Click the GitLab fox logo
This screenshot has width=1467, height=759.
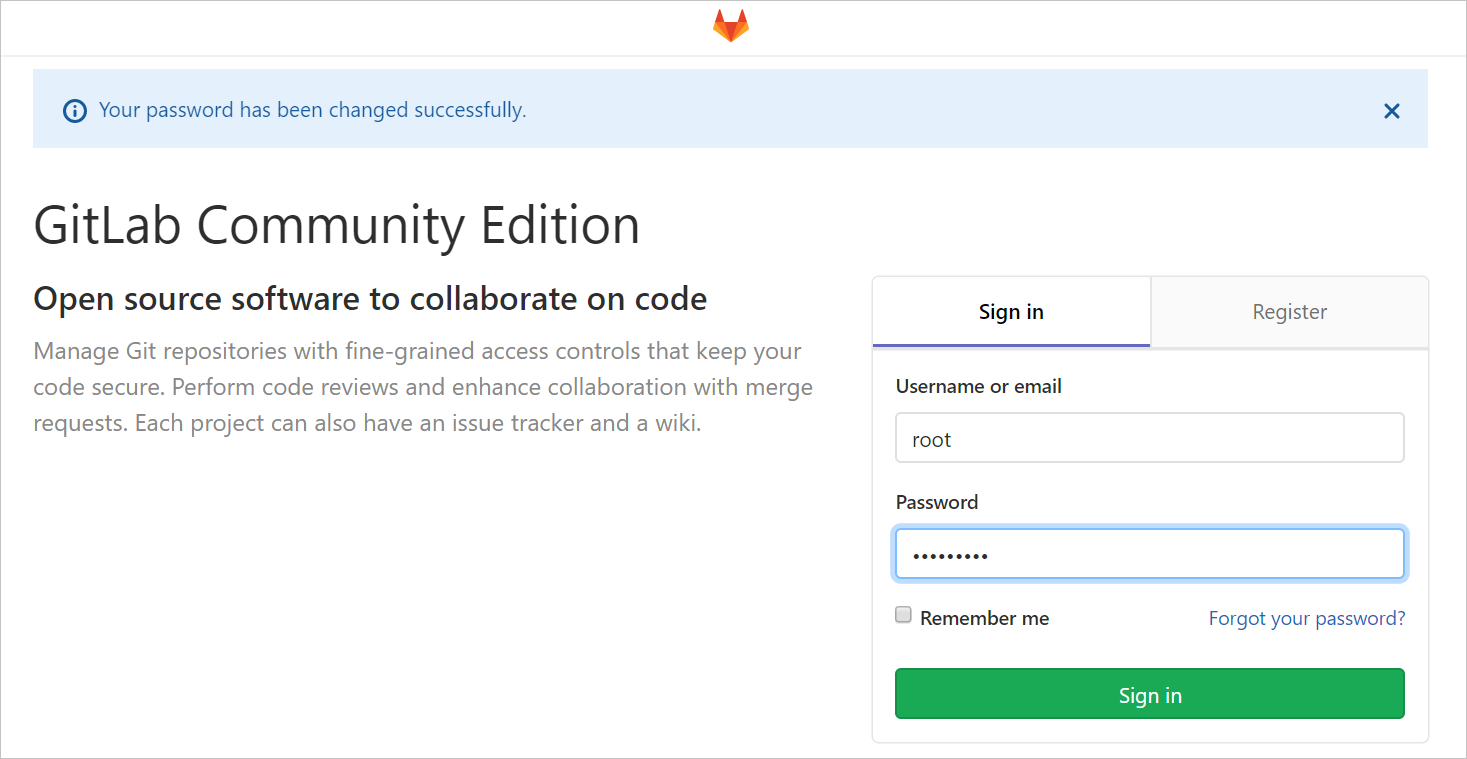coord(730,27)
